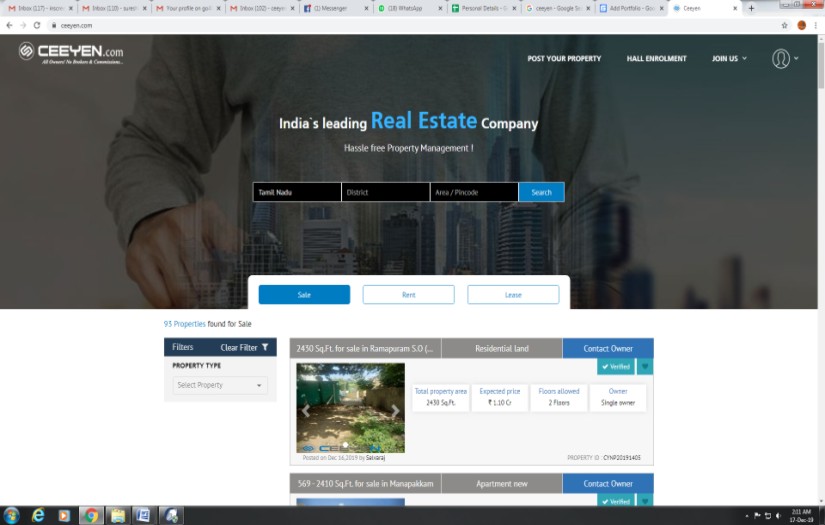This screenshot has height=525, width=825.
Task: Click Apartment new label
Action: pyautogui.click(x=501, y=483)
